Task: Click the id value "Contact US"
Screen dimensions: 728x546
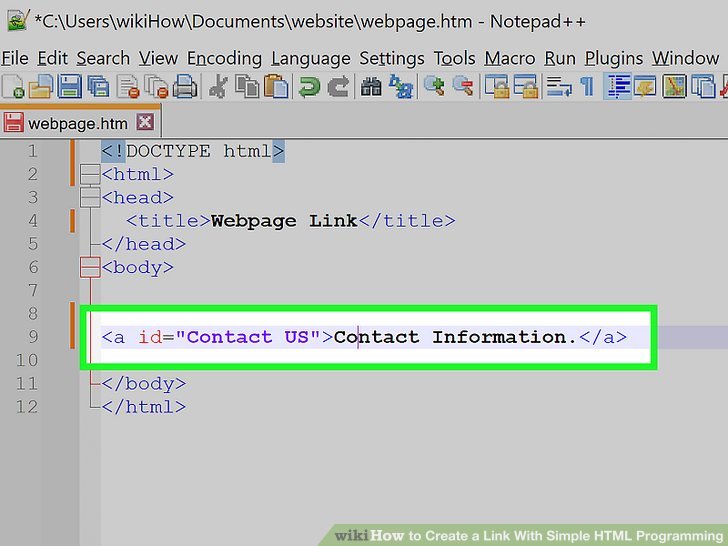Action: coord(248,337)
